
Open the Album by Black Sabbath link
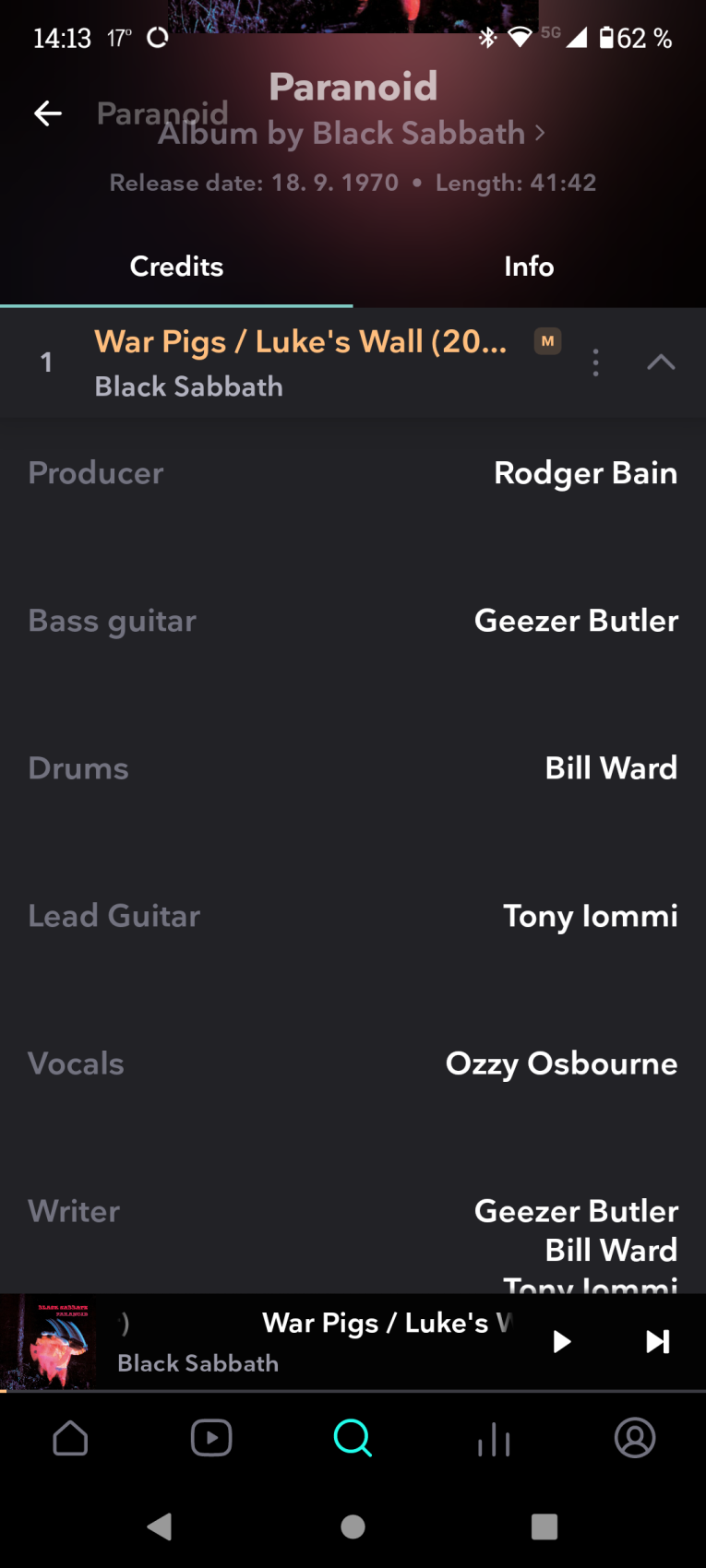[351, 134]
